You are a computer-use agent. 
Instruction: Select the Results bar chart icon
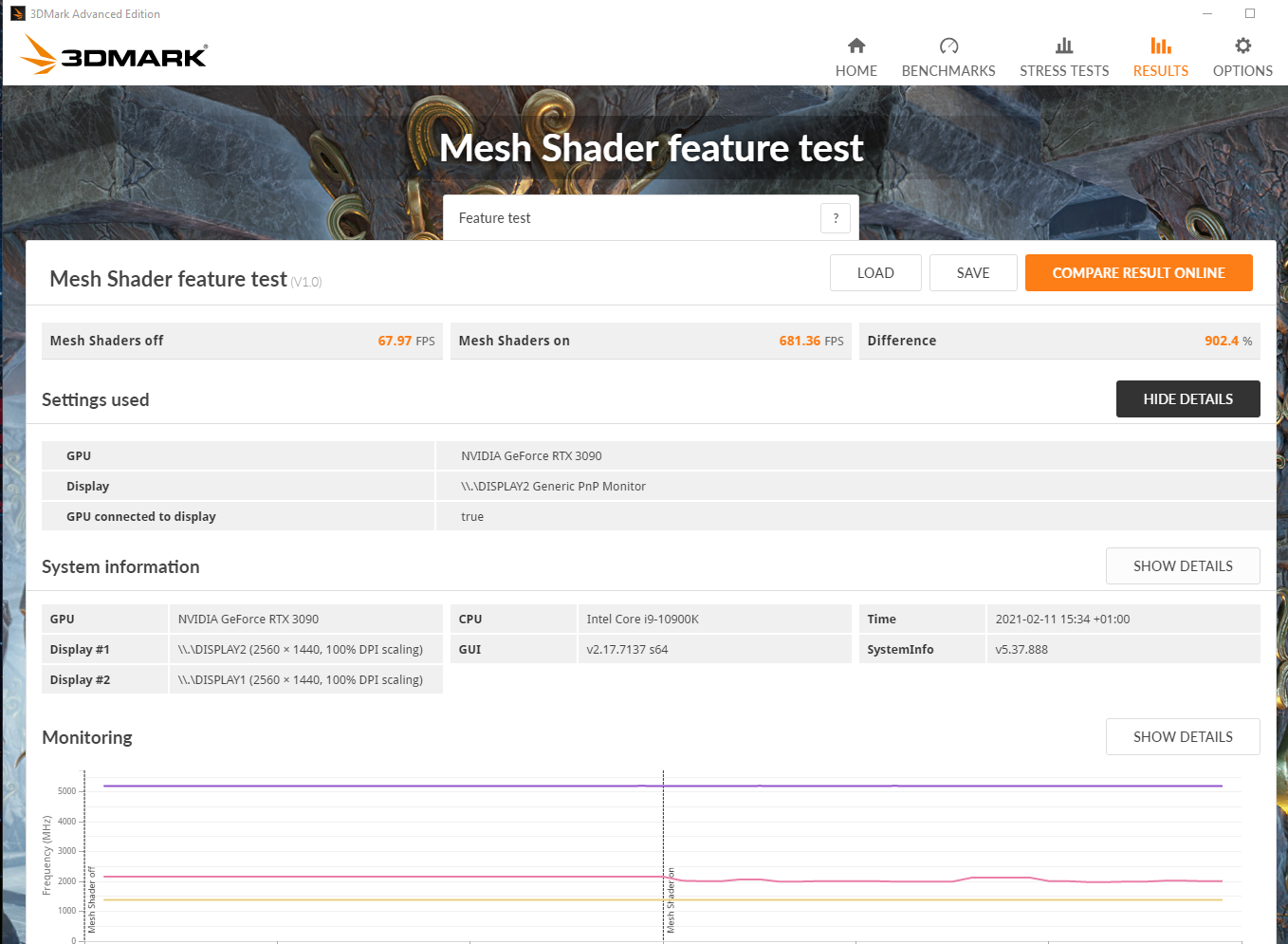(1161, 46)
